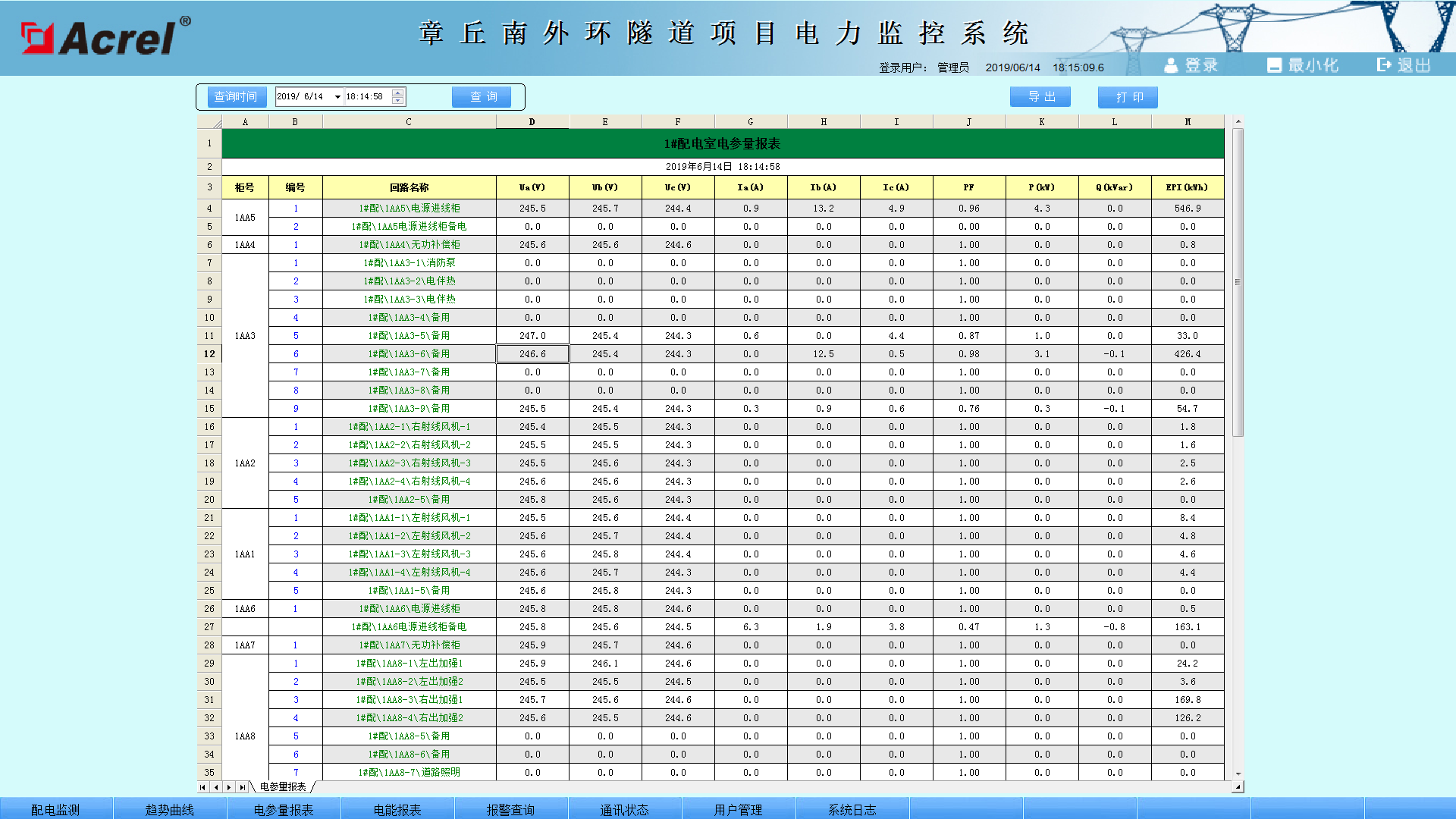Click the 登录 login user icon
The width and height of the screenshot is (1456, 819).
[1171, 66]
